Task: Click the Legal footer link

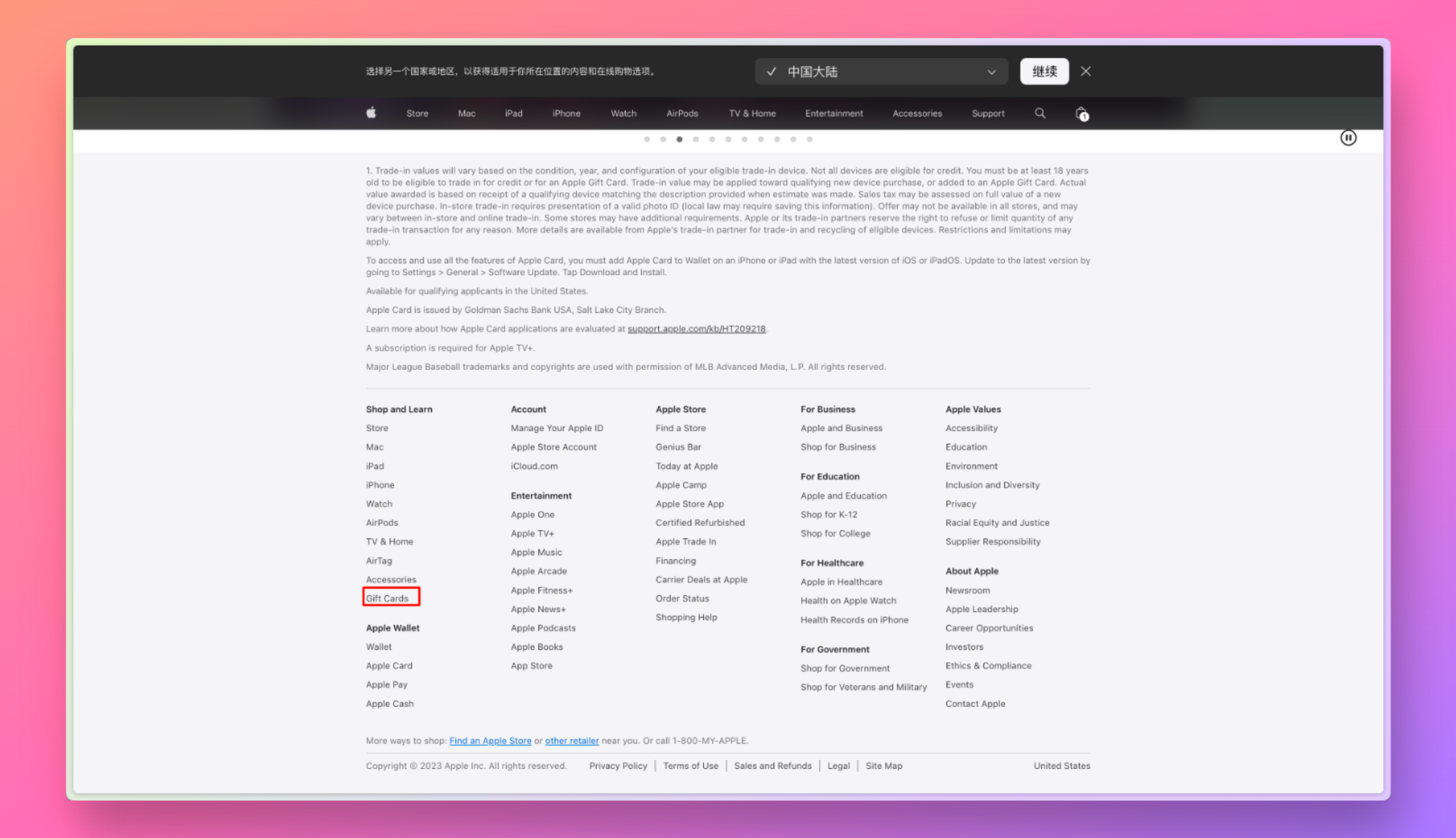Action: tap(839, 766)
